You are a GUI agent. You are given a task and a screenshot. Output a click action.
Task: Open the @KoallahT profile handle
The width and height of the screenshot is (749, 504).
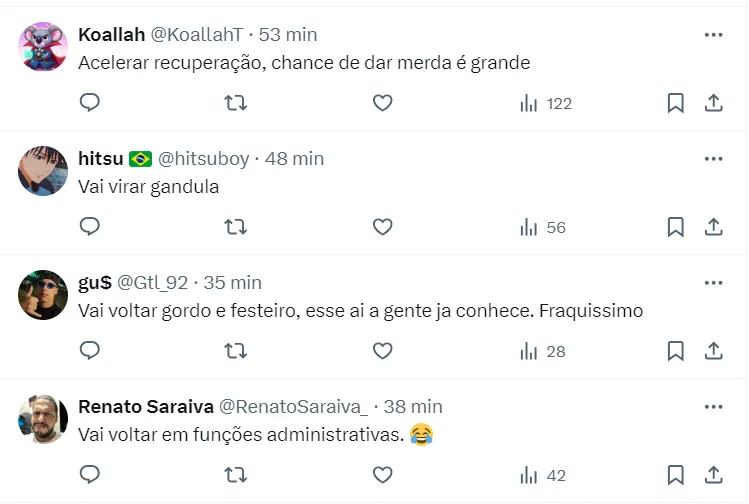click(196, 35)
